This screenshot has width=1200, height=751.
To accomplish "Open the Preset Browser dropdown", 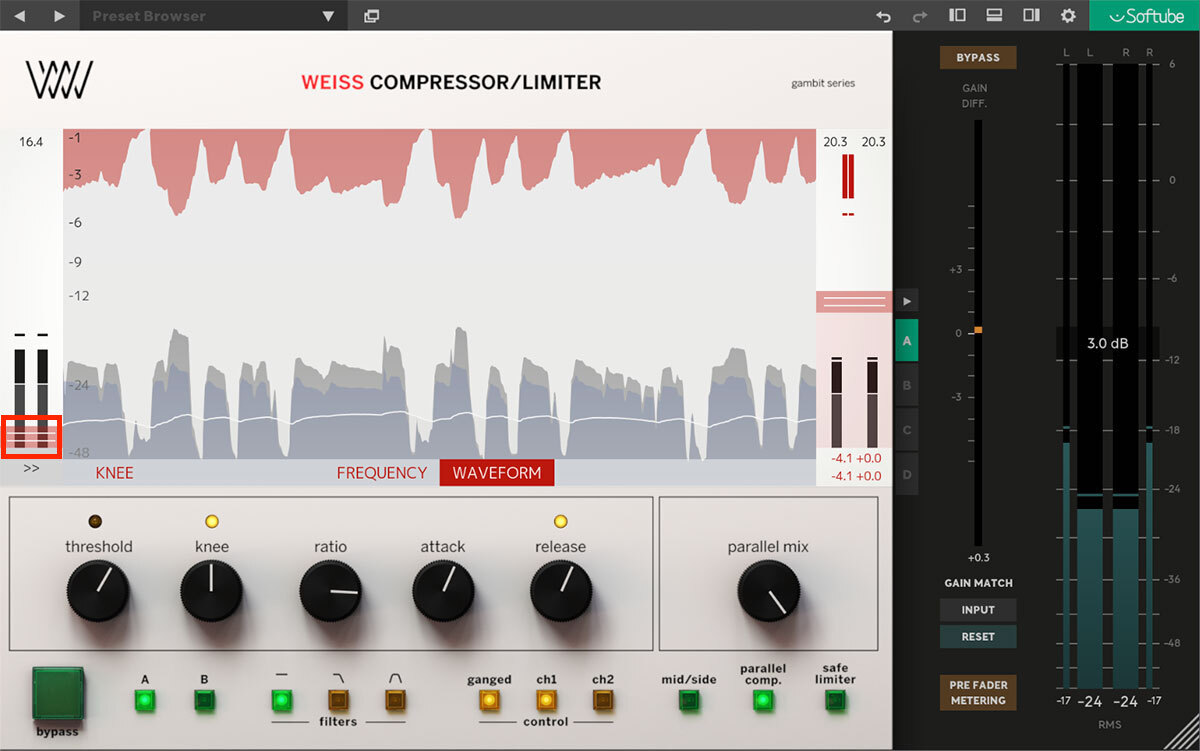I will (328, 16).
